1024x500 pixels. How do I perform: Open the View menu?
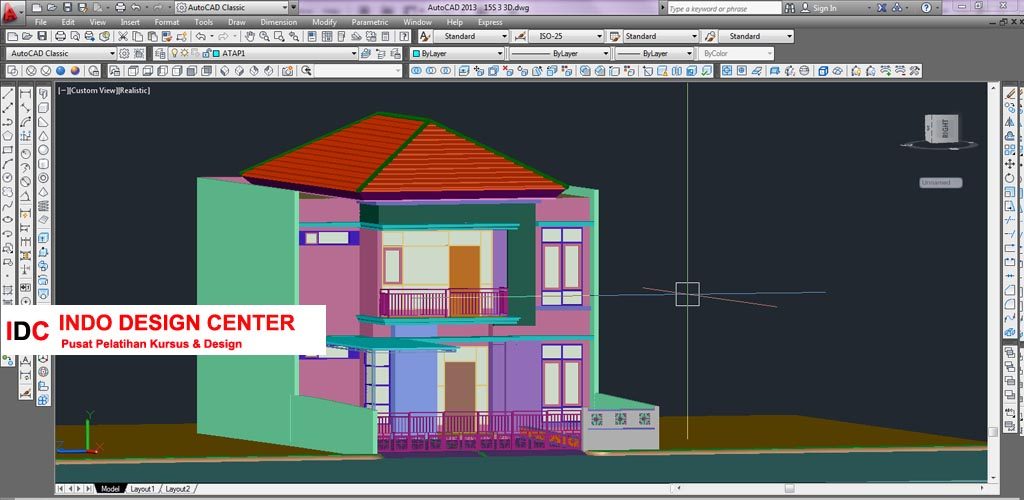(98, 22)
